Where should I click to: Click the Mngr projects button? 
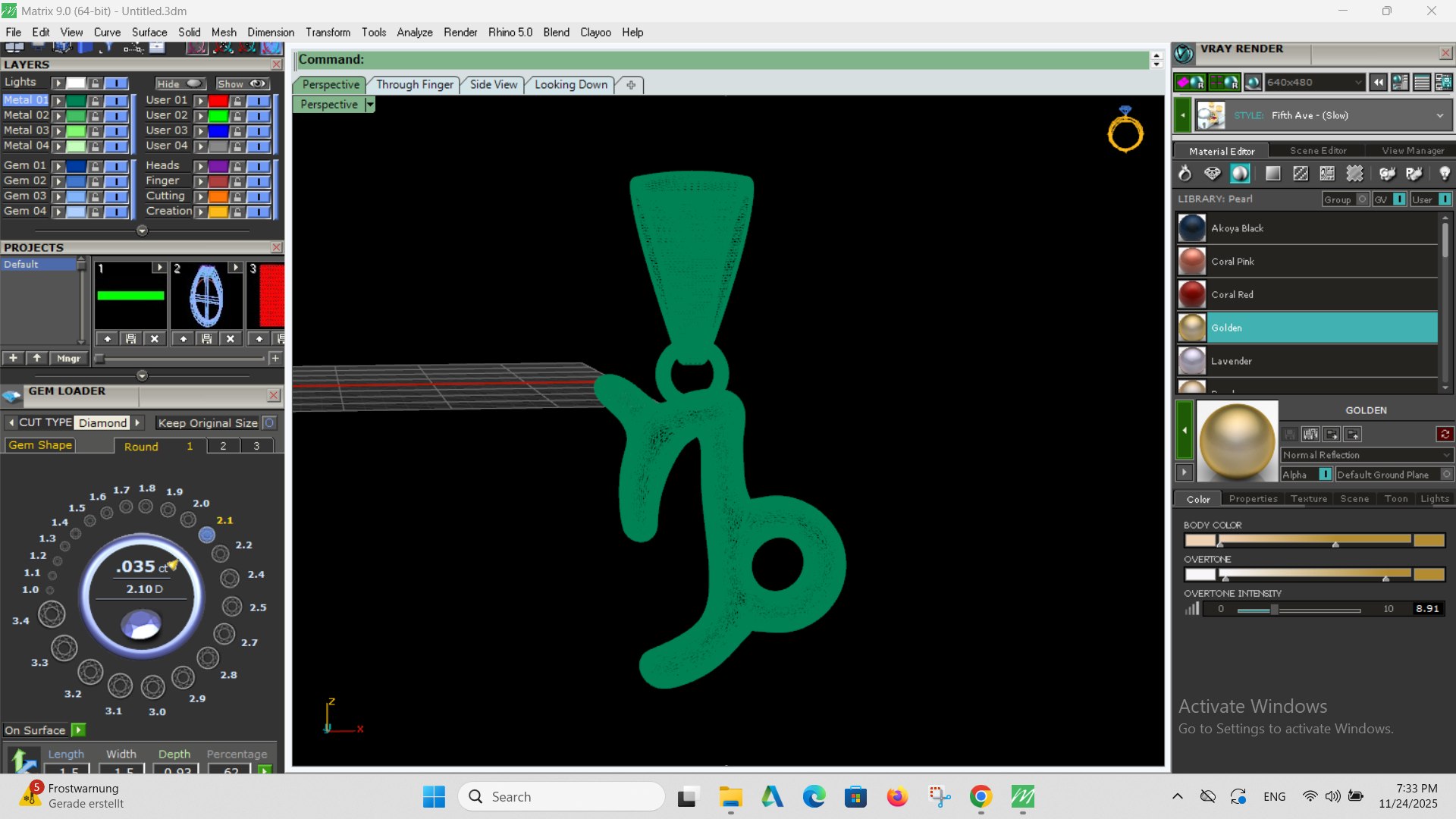pos(68,358)
